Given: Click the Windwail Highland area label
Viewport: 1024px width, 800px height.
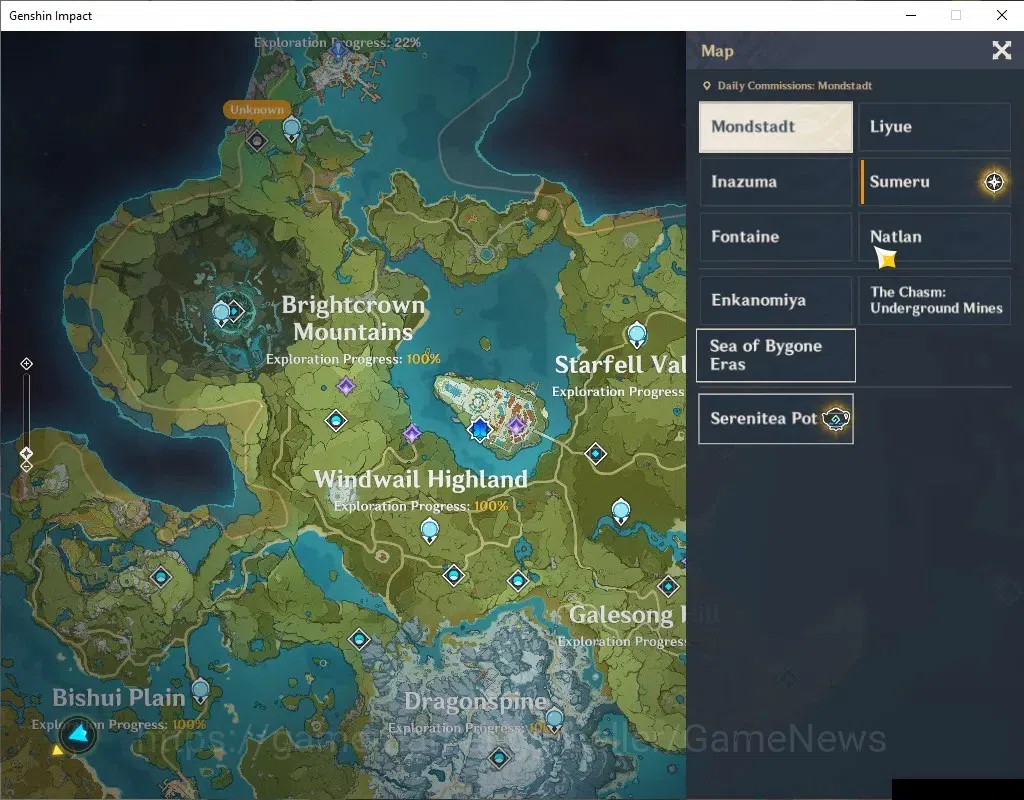Looking at the screenshot, I should tap(421, 479).
